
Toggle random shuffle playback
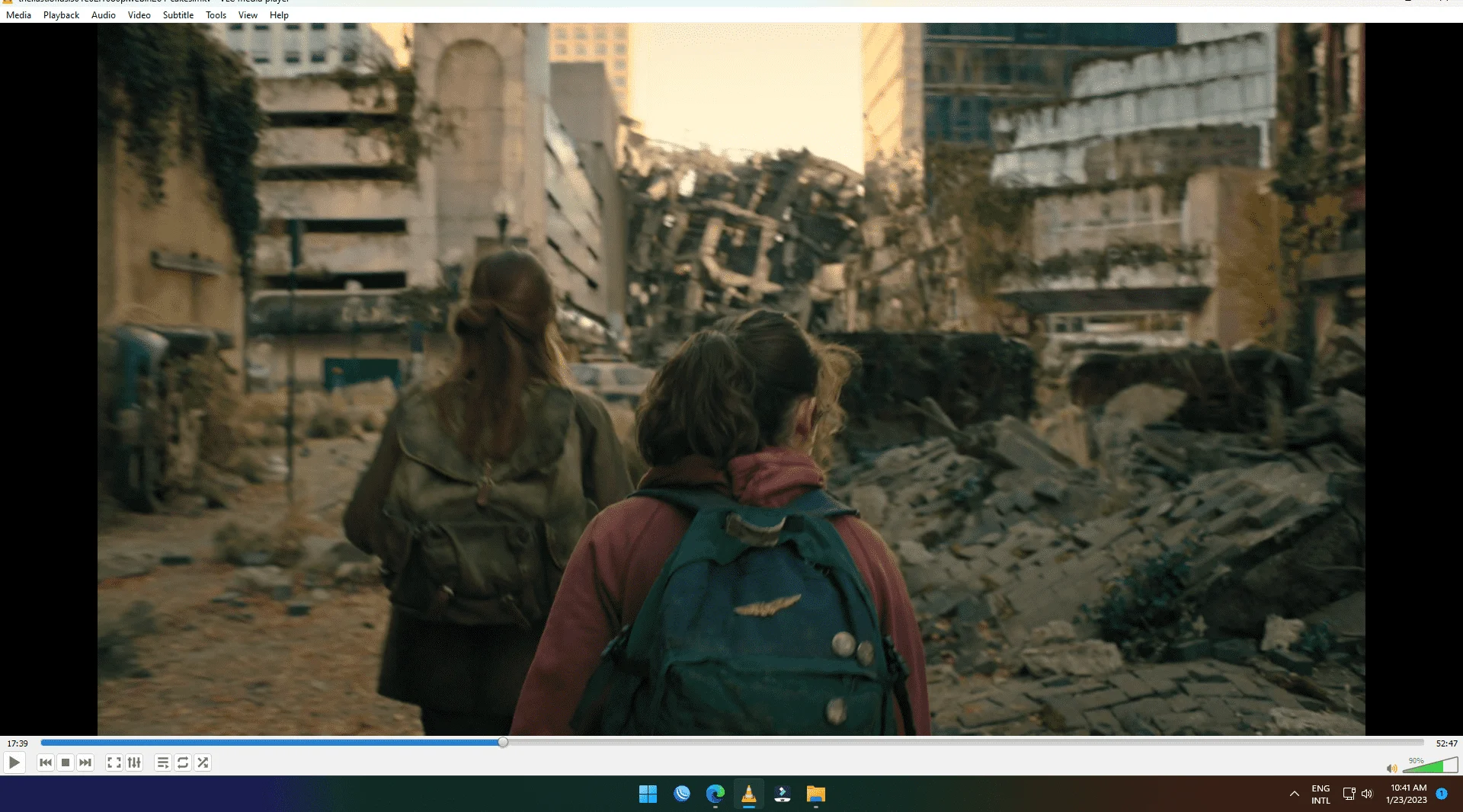click(203, 762)
